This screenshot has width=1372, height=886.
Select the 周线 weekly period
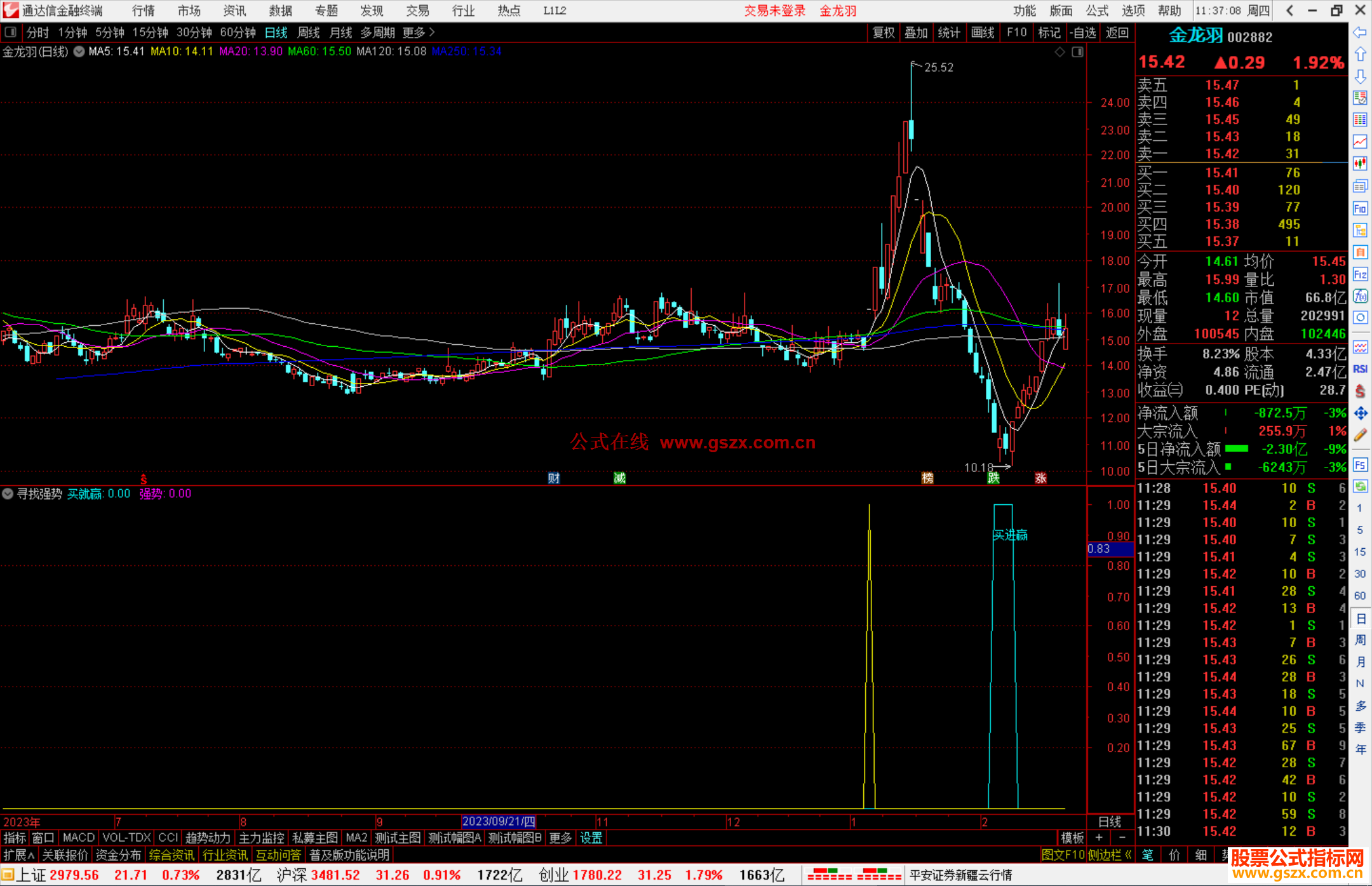tap(309, 32)
